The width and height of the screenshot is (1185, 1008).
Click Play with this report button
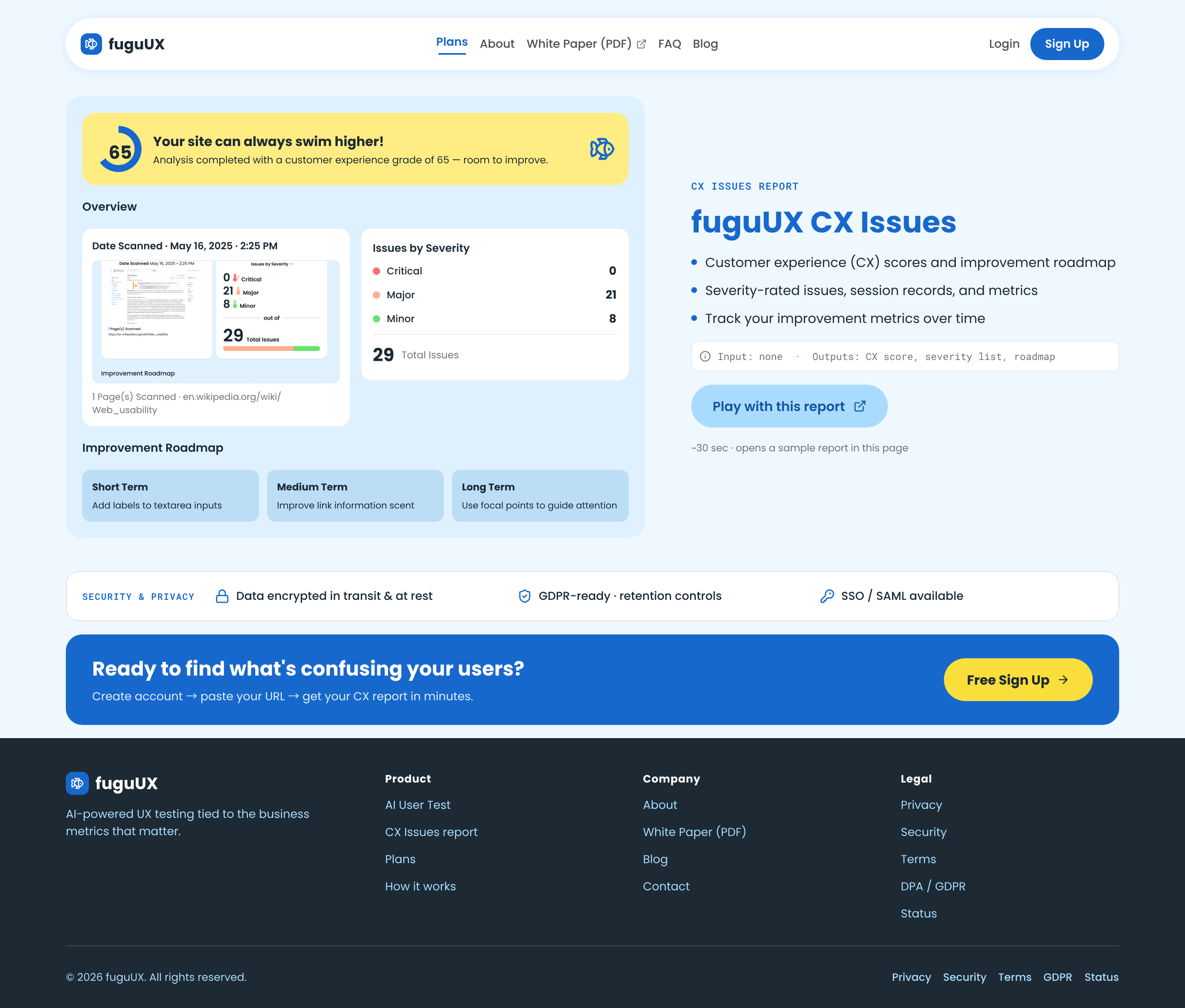click(x=789, y=406)
